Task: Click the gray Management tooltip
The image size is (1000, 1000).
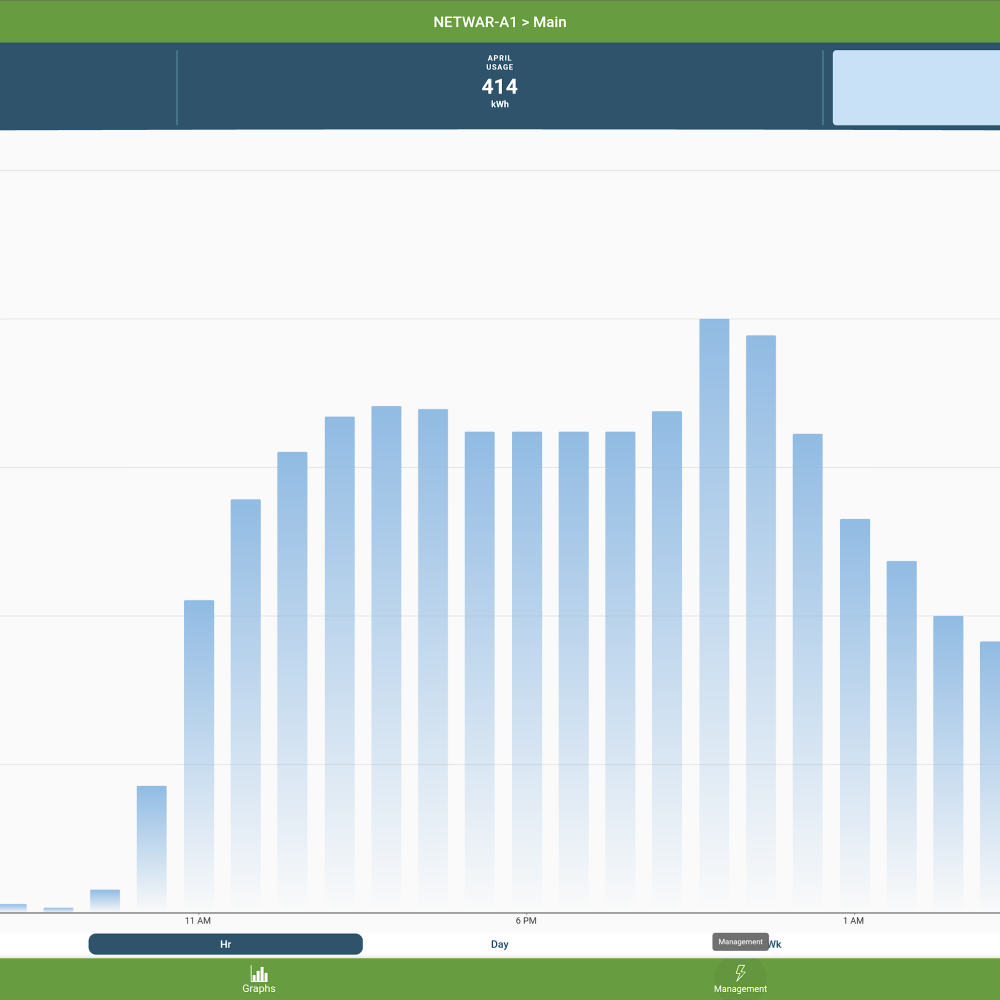Action: [740, 942]
